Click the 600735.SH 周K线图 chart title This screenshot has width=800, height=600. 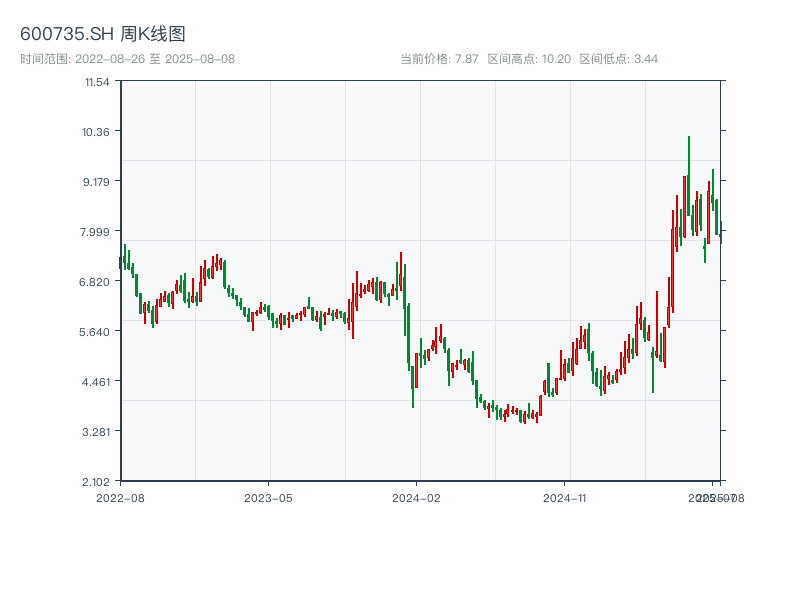103,34
